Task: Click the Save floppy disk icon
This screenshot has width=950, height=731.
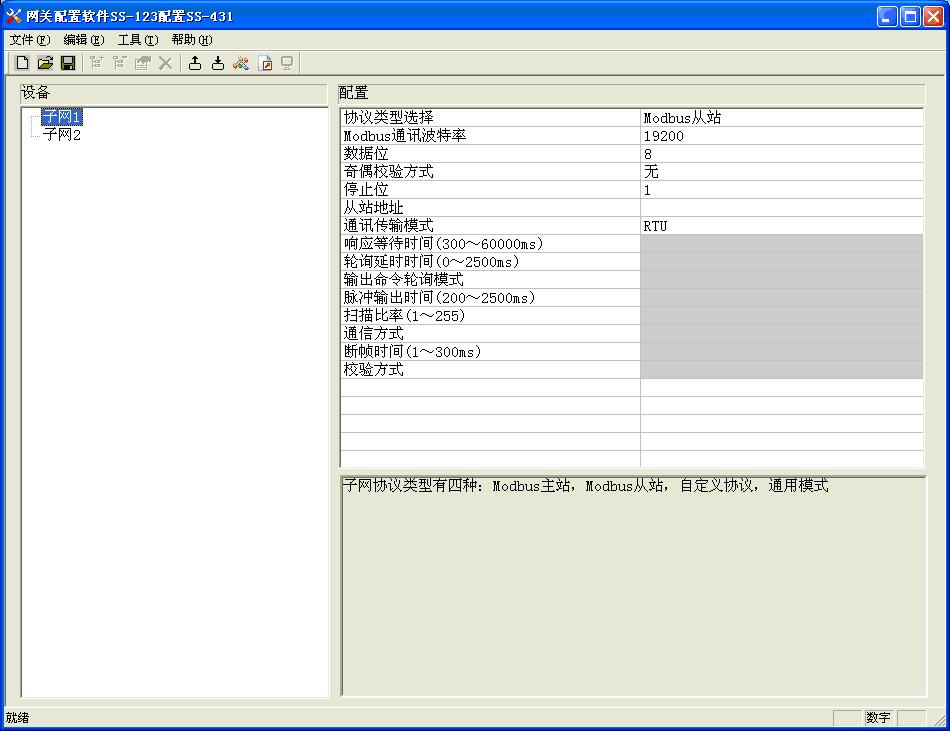Action: click(68, 63)
